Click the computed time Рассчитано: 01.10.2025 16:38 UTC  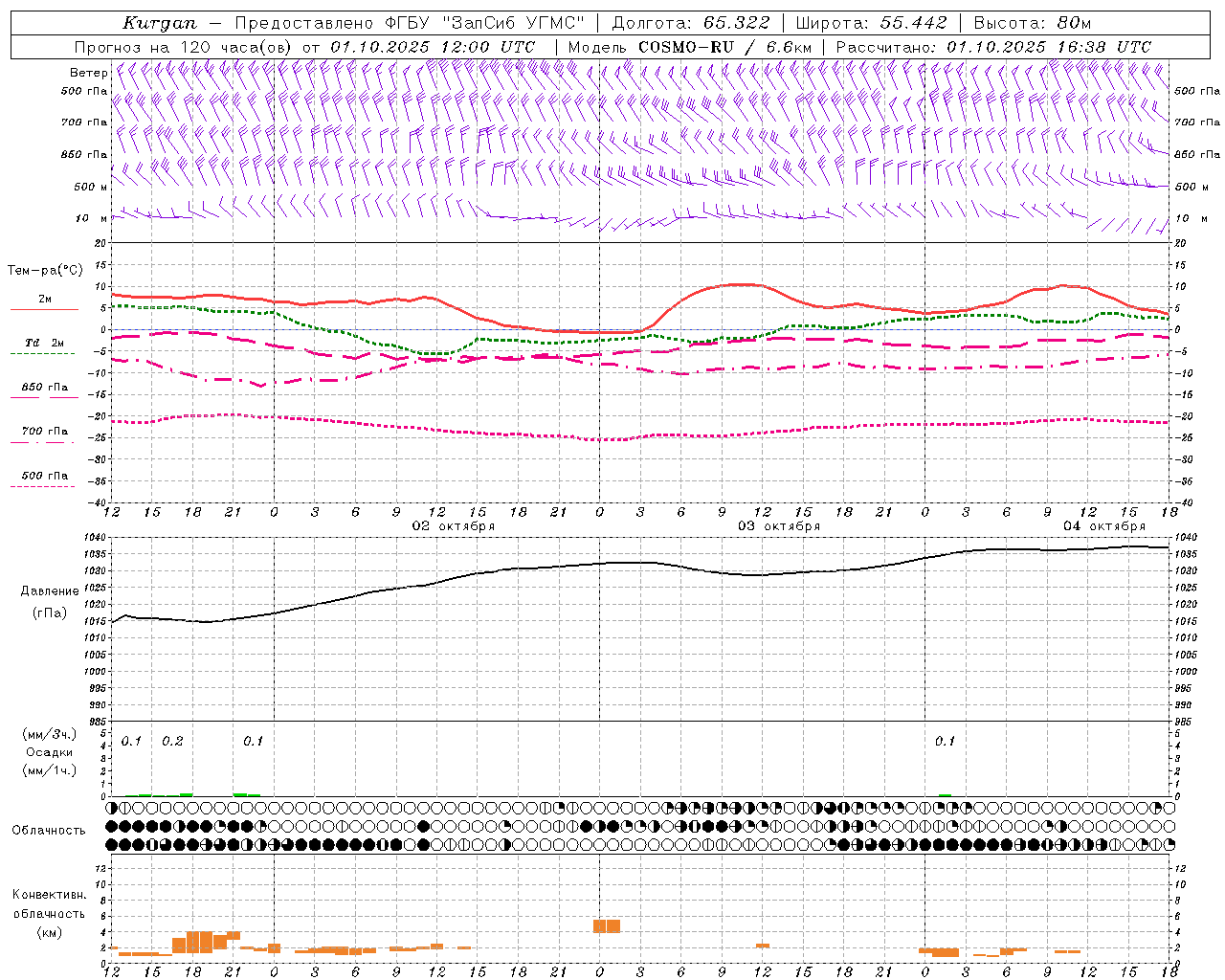click(x=993, y=47)
